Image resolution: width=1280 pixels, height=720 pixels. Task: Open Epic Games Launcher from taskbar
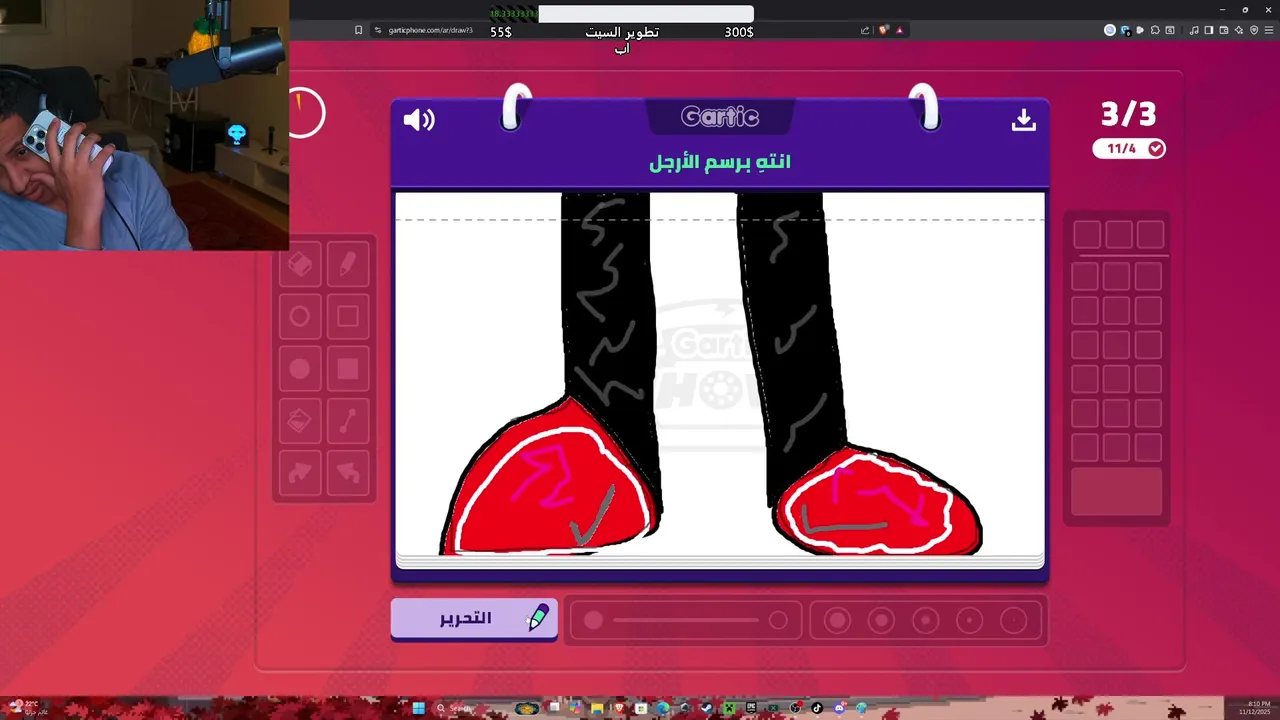point(751,708)
